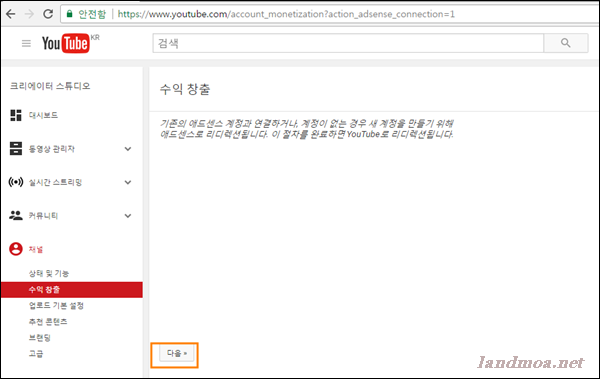The height and width of the screenshot is (379, 600).
Task: Open 동영상 관리자 section
Action: coord(52,149)
